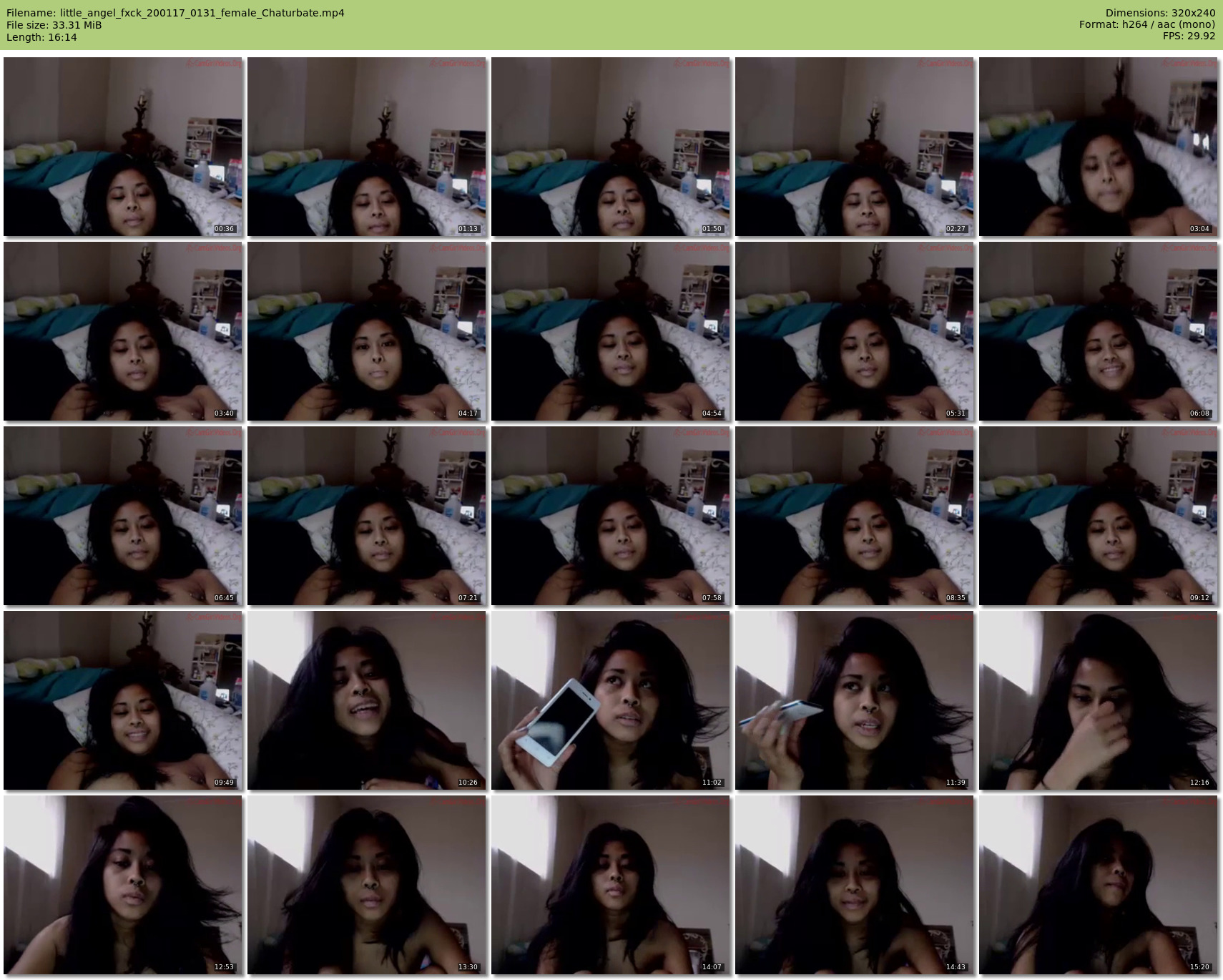Image resolution: width=1223 pixels, height=980 pixels.
Task: Open the thumbnail at 10:26
Action: click(367, 700)
